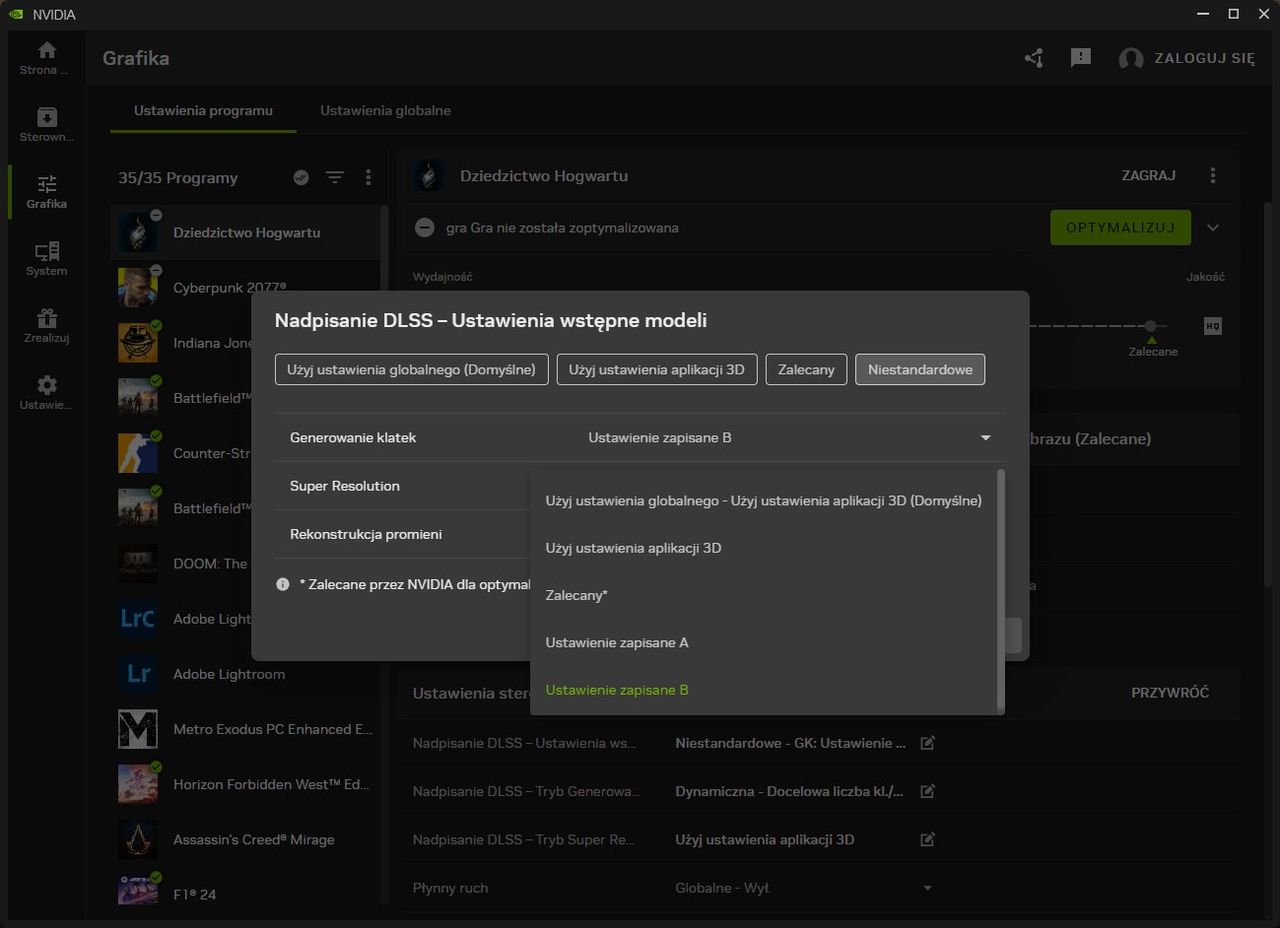Switch to Ustawienia programu tab
The image size is (1280, 928).
[x=204, y=110]
